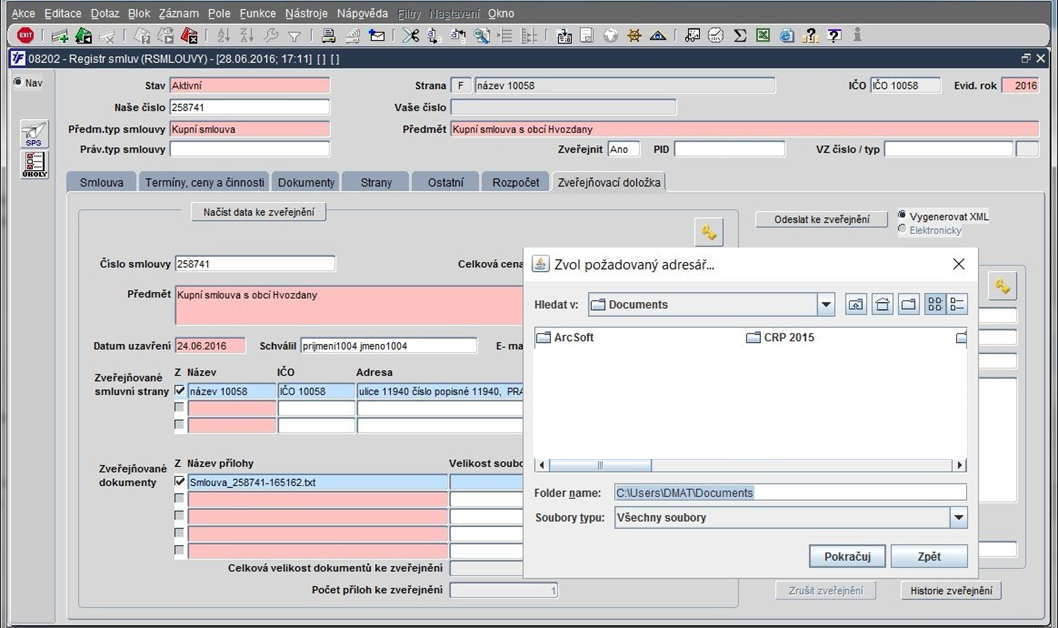Click the red EXIT stop-sign icon
1058x628 pixels.
pos(26,35)
